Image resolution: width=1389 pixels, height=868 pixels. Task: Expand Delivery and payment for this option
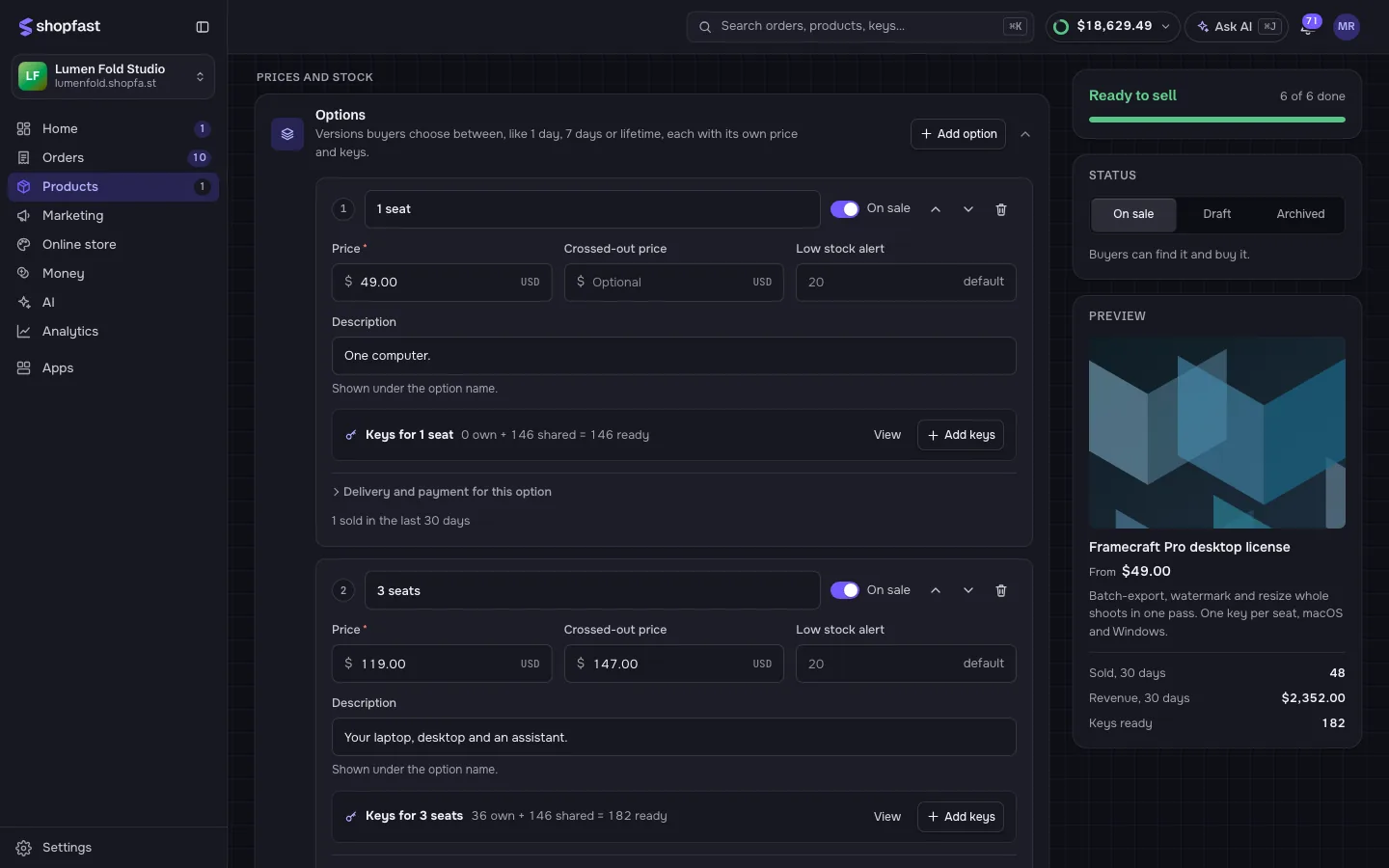(x=442, y=492)
